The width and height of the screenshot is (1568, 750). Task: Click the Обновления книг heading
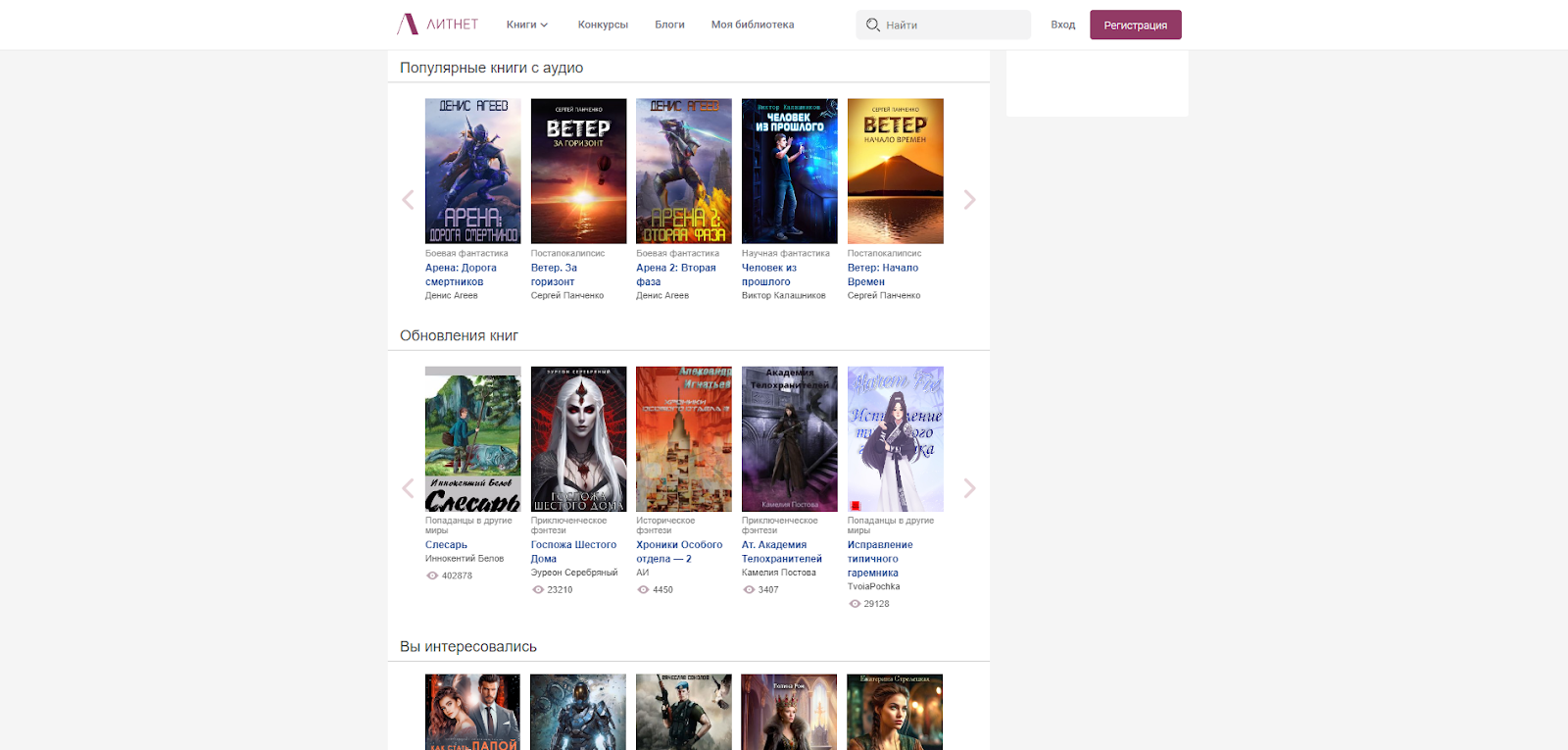[459, 335]
